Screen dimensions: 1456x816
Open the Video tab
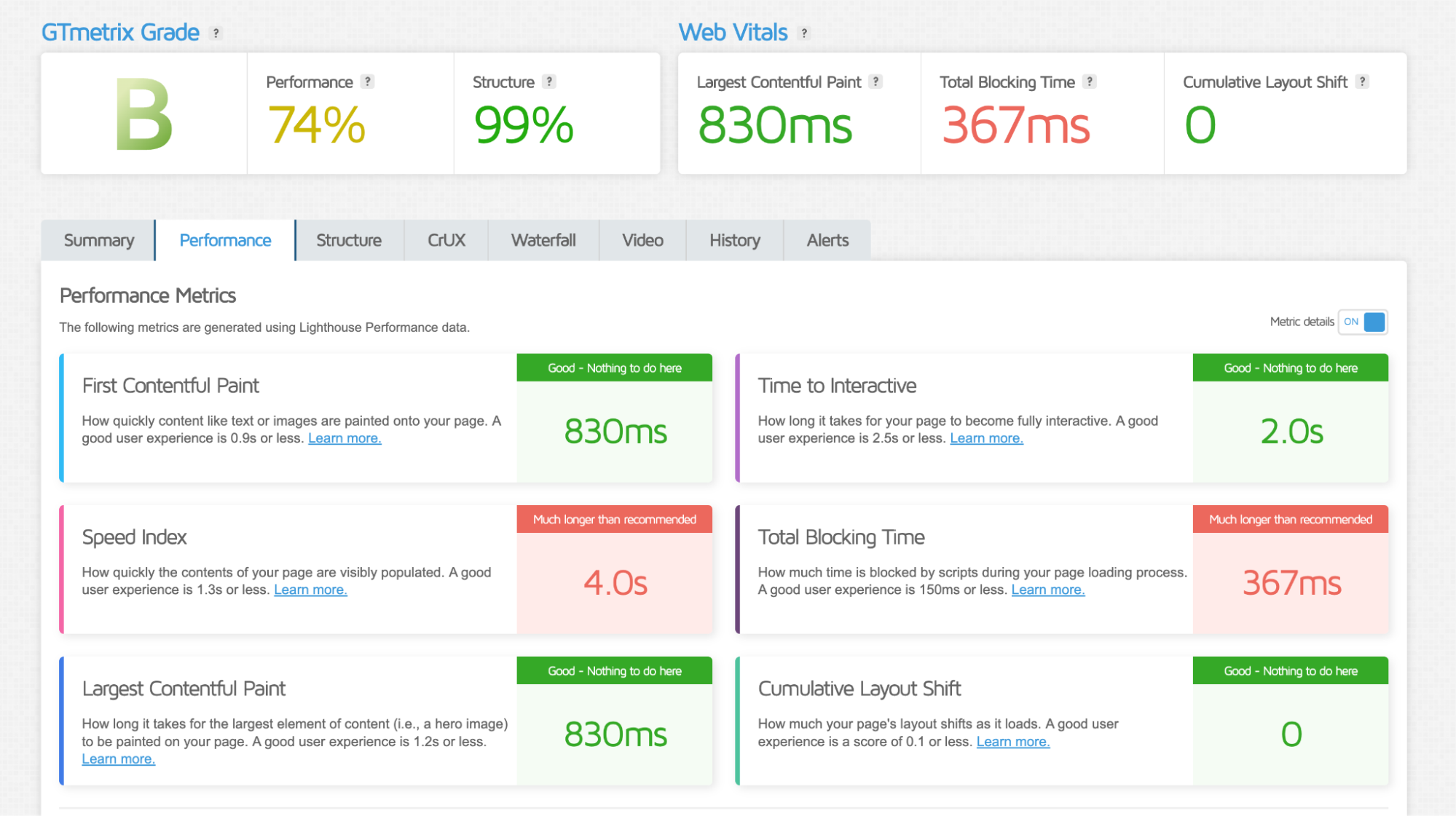coord(642,240)
